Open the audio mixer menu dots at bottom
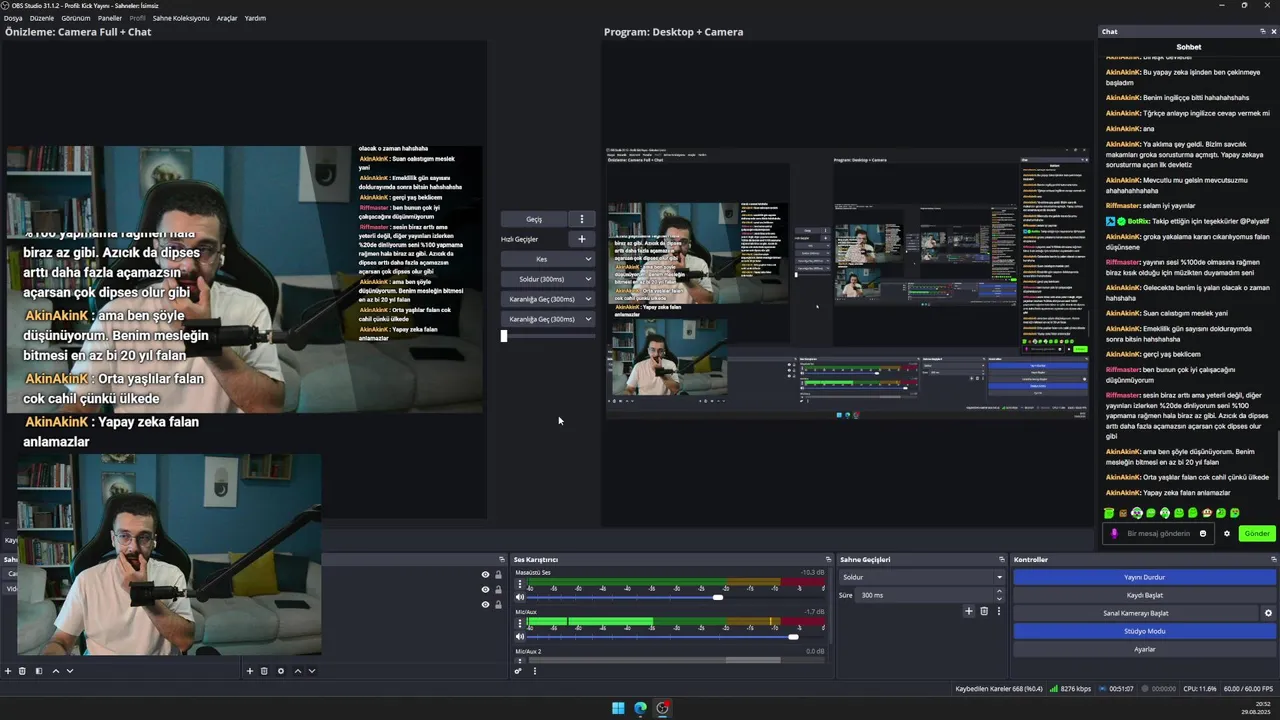 [x=535, y=671]
